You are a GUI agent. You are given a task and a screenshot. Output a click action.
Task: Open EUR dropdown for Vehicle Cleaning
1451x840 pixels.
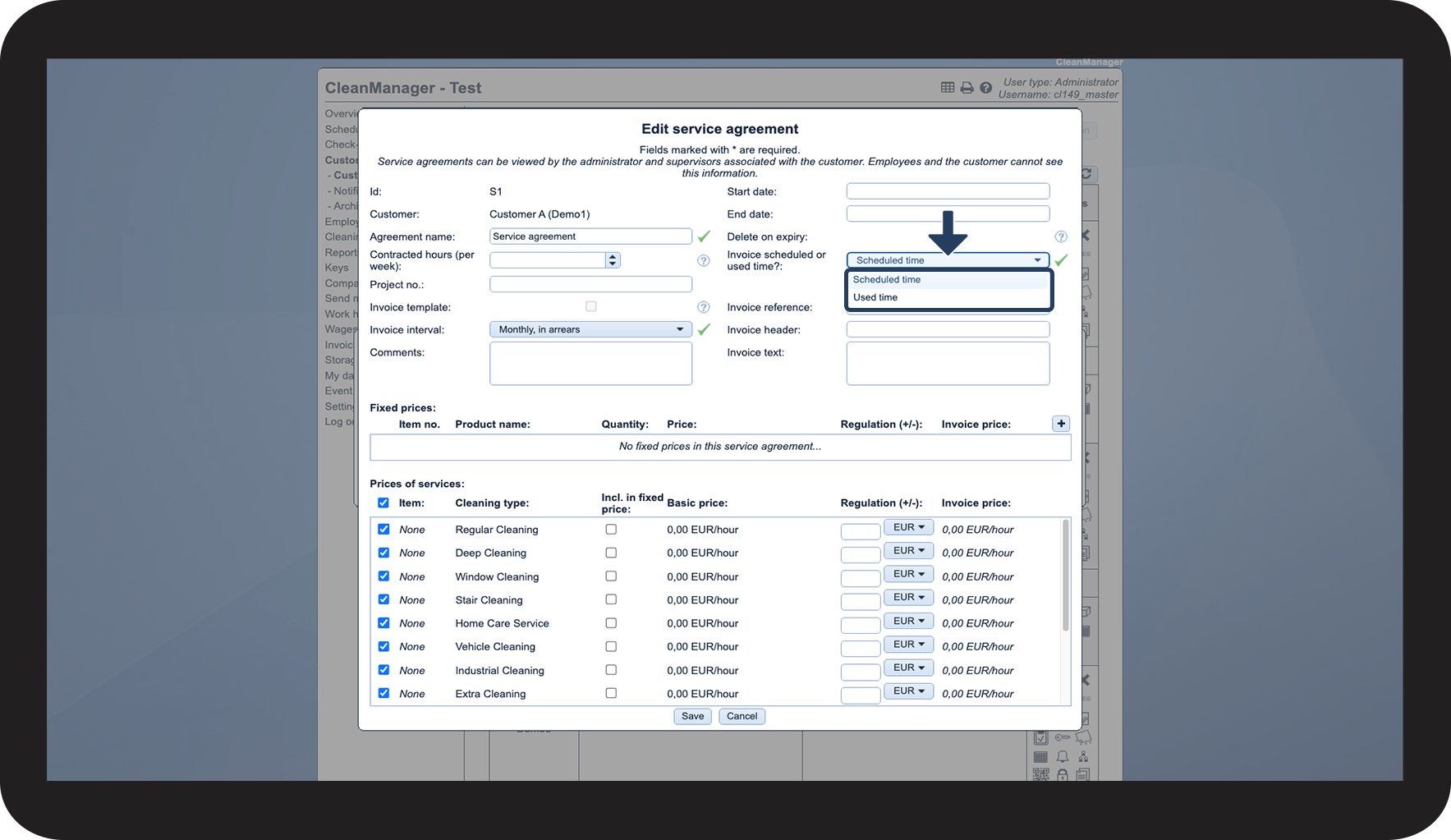(x=909, y=644)
